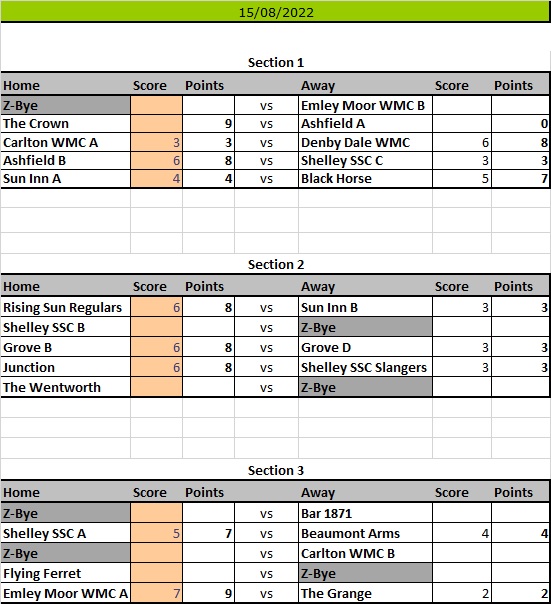The width and height of the screenshot is (551, 604).
Task: Click the green 15/08/2022 date header
Action: click(275, 12)
